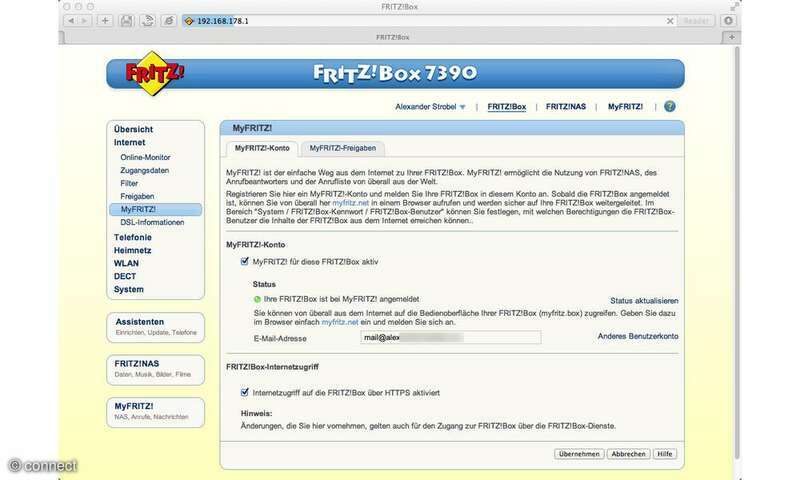This screenshot has width=800, height=480.
Task: Click the E-Mail-Adresse input field
Action: (451, 337)
